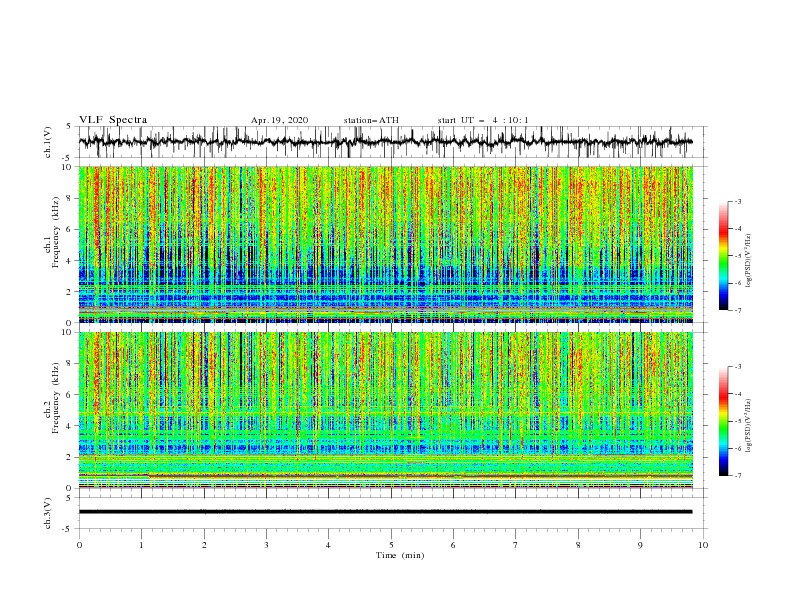Click the ch.1 spectrogram image

[x=385, y=244]
